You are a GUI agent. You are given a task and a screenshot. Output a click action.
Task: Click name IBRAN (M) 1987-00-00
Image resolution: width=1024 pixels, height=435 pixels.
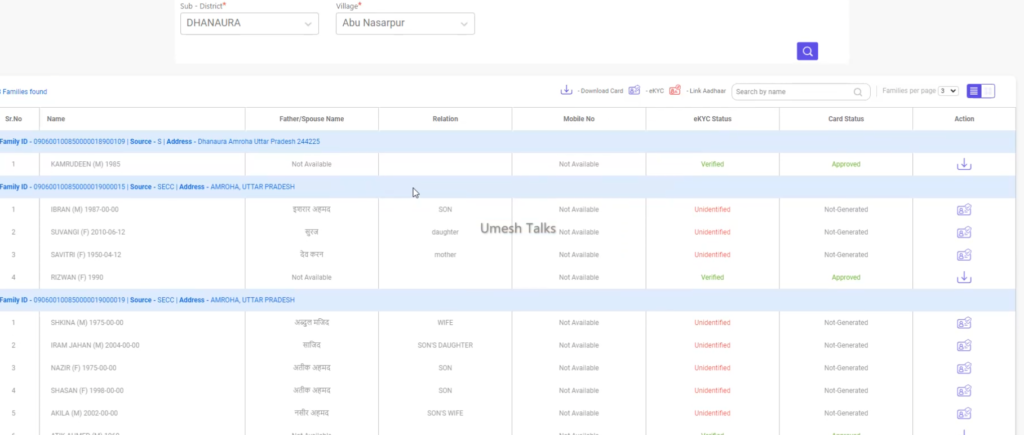click(84, 210)
